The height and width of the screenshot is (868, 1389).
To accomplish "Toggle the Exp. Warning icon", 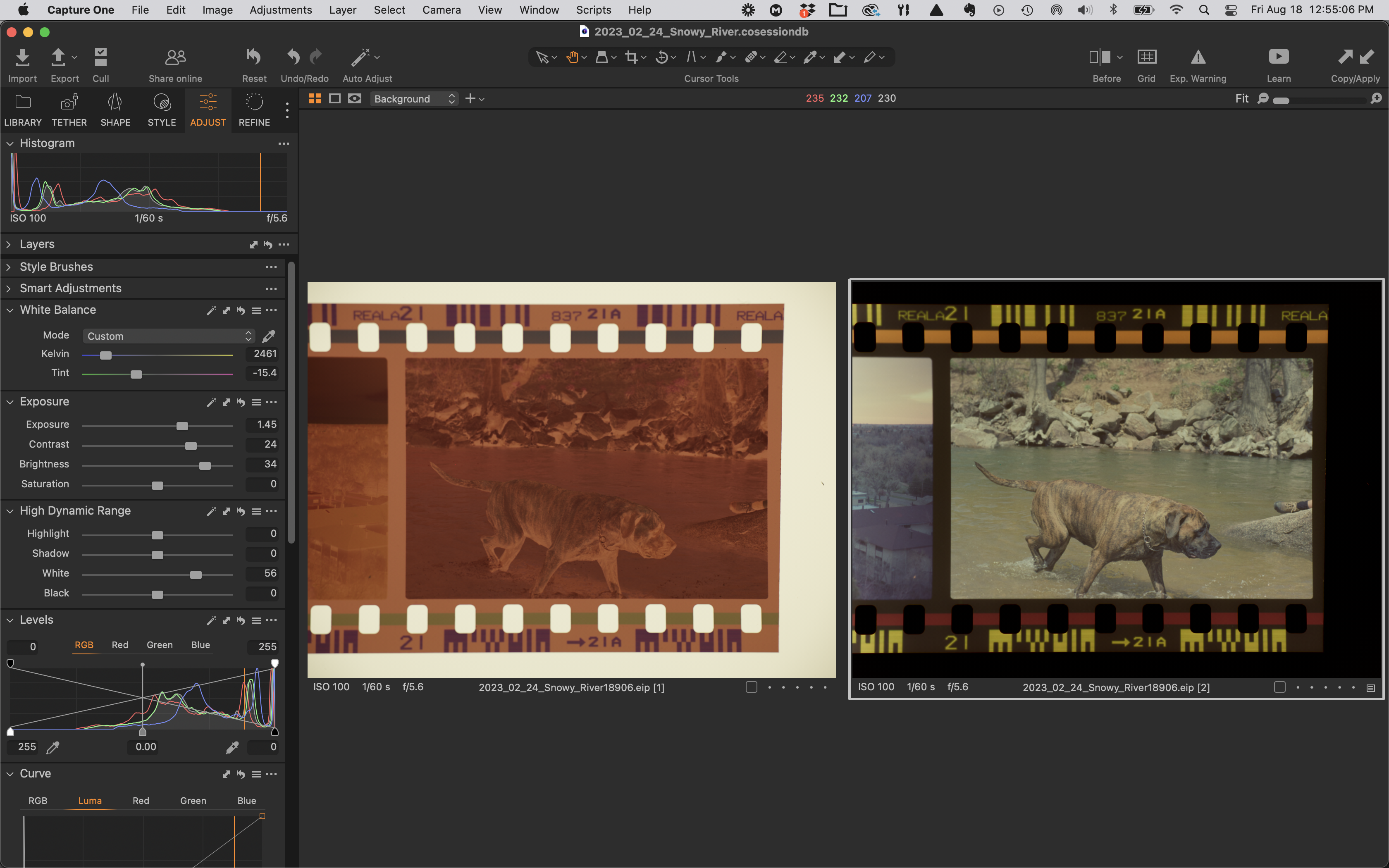I will tap(1198, 57).
